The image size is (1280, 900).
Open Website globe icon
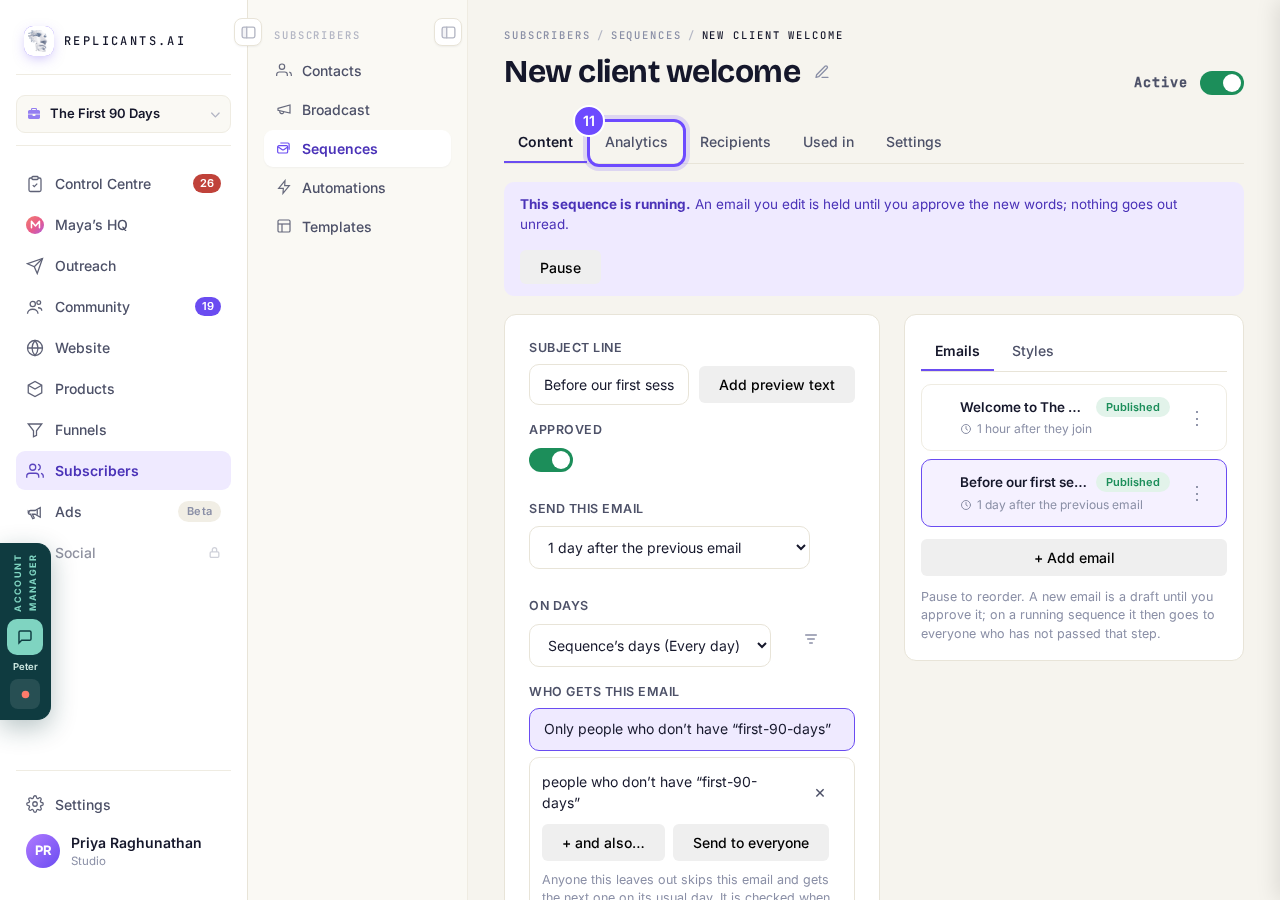coord(35,348)
